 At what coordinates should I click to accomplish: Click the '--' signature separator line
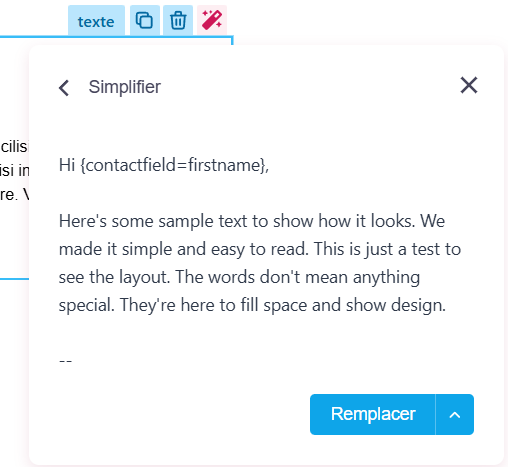point(65,361)
